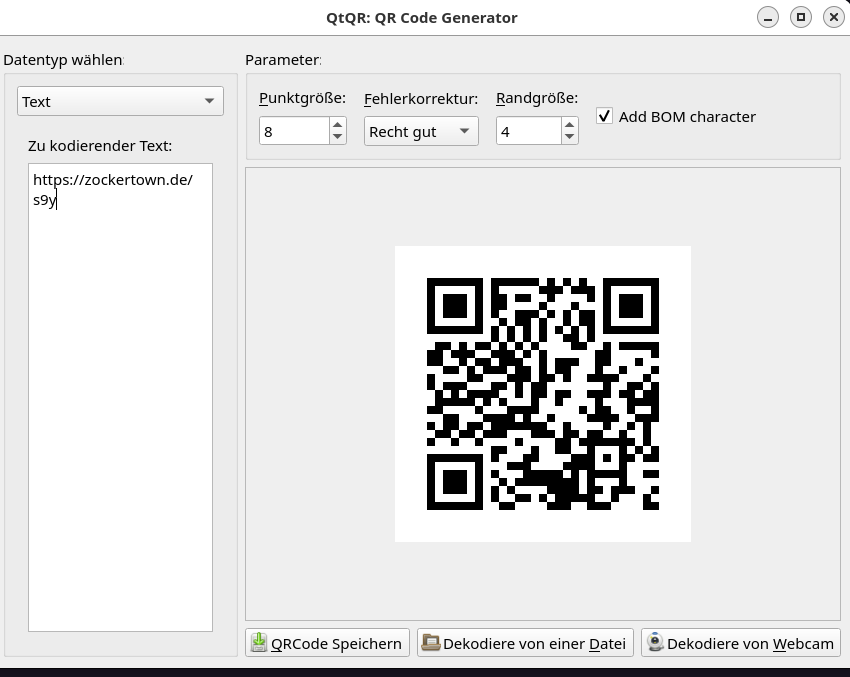The image size is (850, 677).
Task: Click the text area containing the zockertown URL
Action: click(x=120, y=397)
